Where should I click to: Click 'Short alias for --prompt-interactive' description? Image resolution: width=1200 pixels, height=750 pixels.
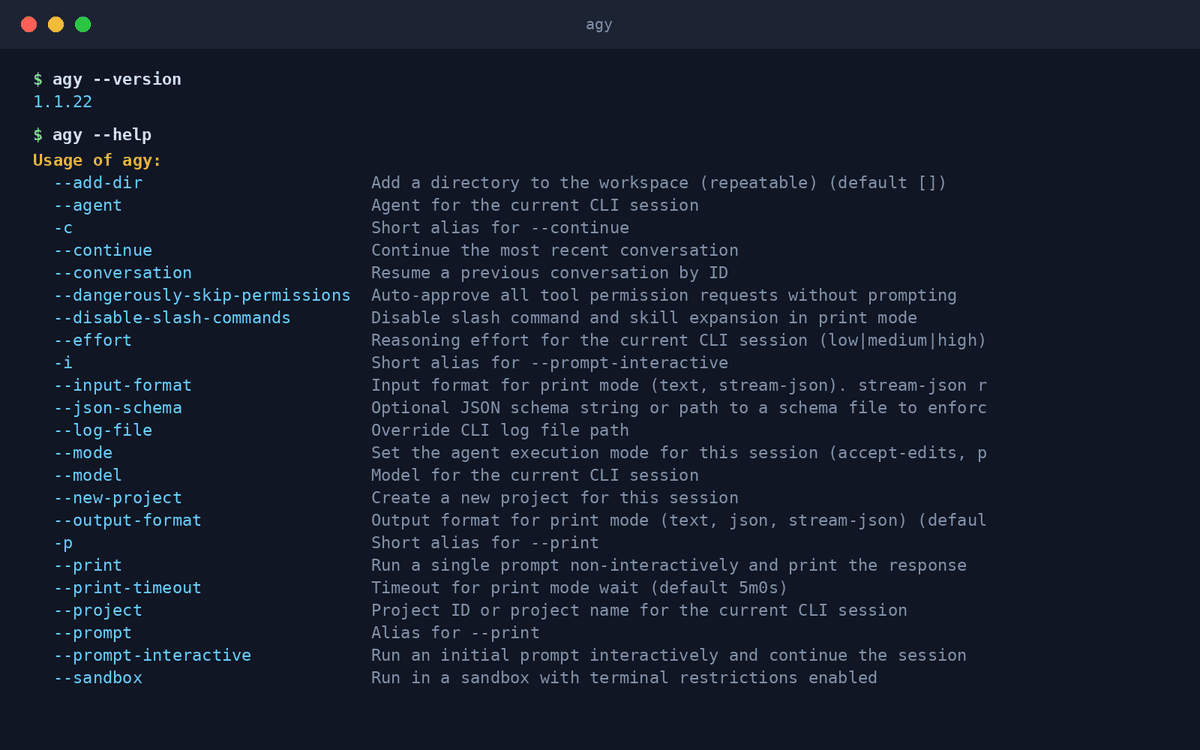(x=550, y=363)
